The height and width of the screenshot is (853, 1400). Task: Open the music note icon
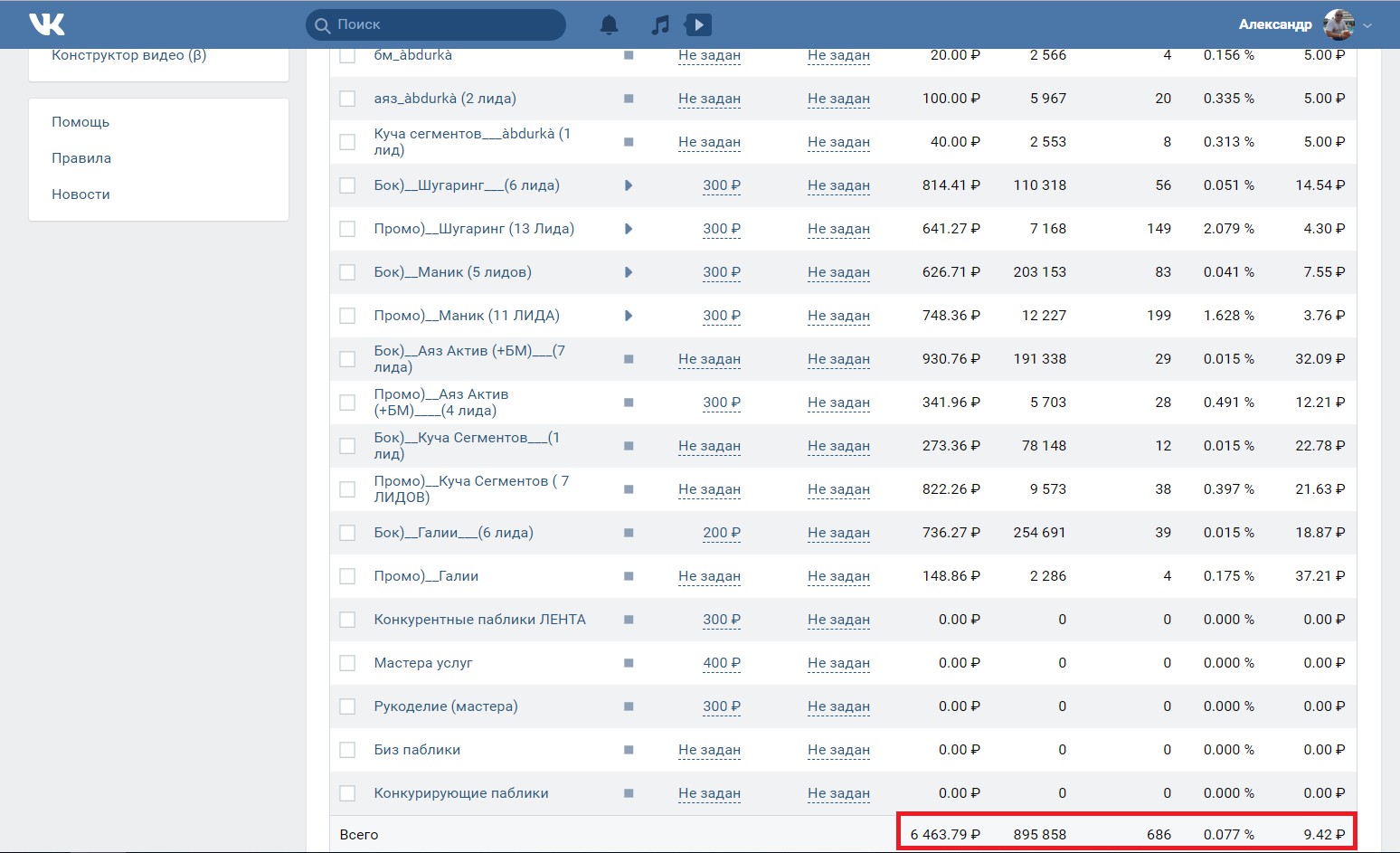click(660, 24)
